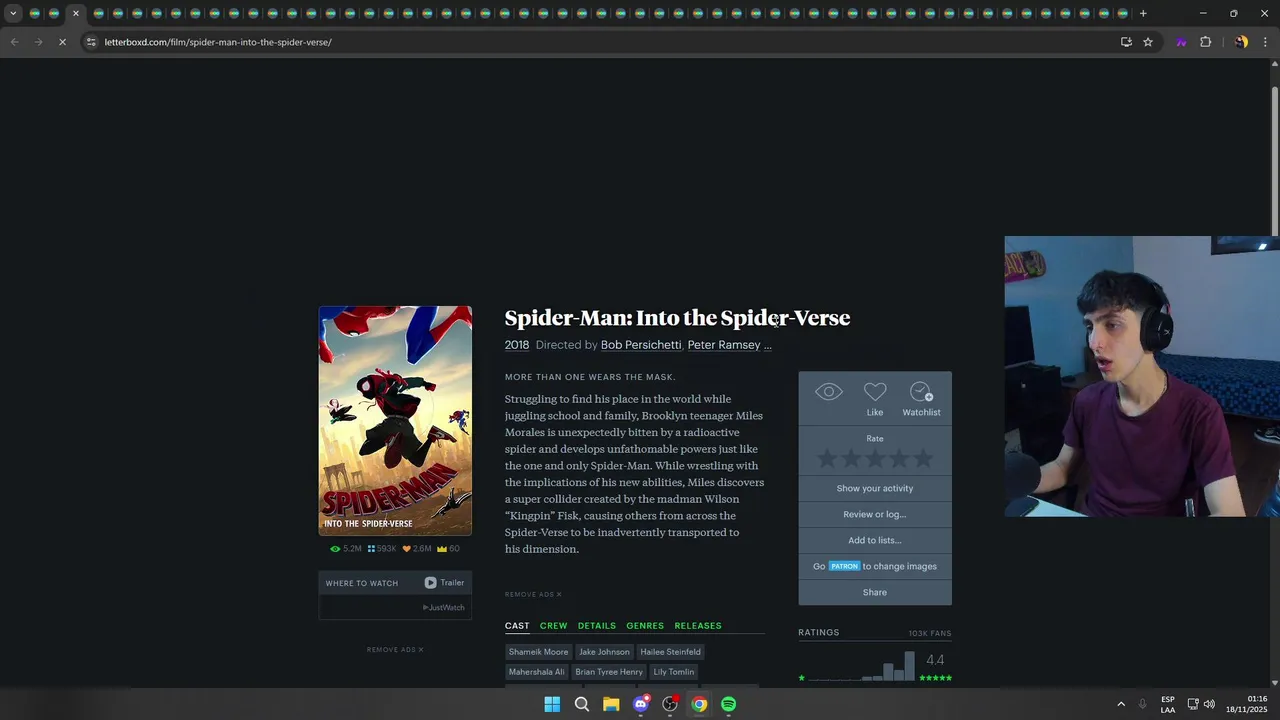The image size is (1280, 720).
Task: Open the purple extension icon
Action: click(x=1181, y=42)
